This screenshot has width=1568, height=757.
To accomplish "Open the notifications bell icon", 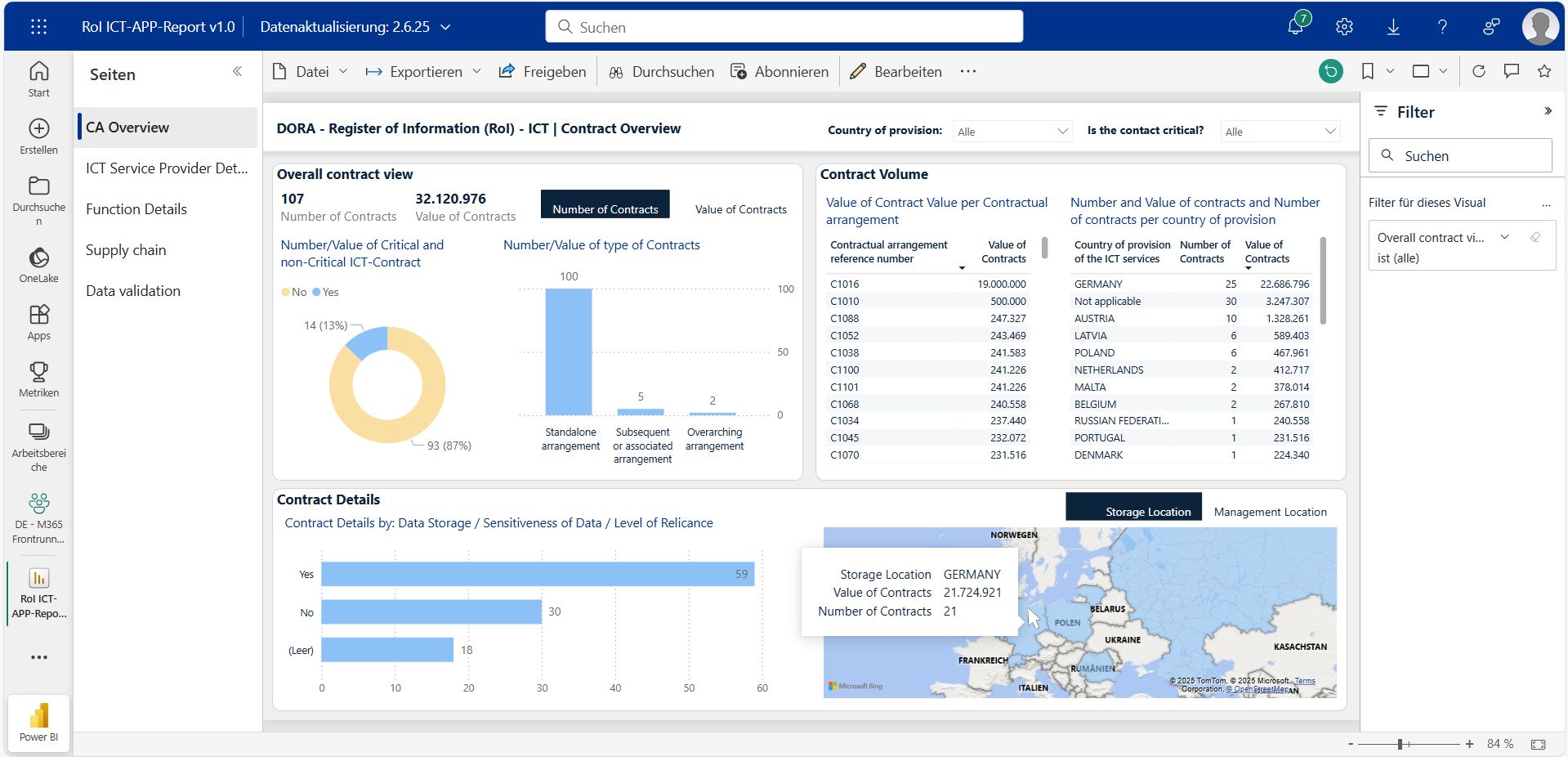I will point(1296,26).
